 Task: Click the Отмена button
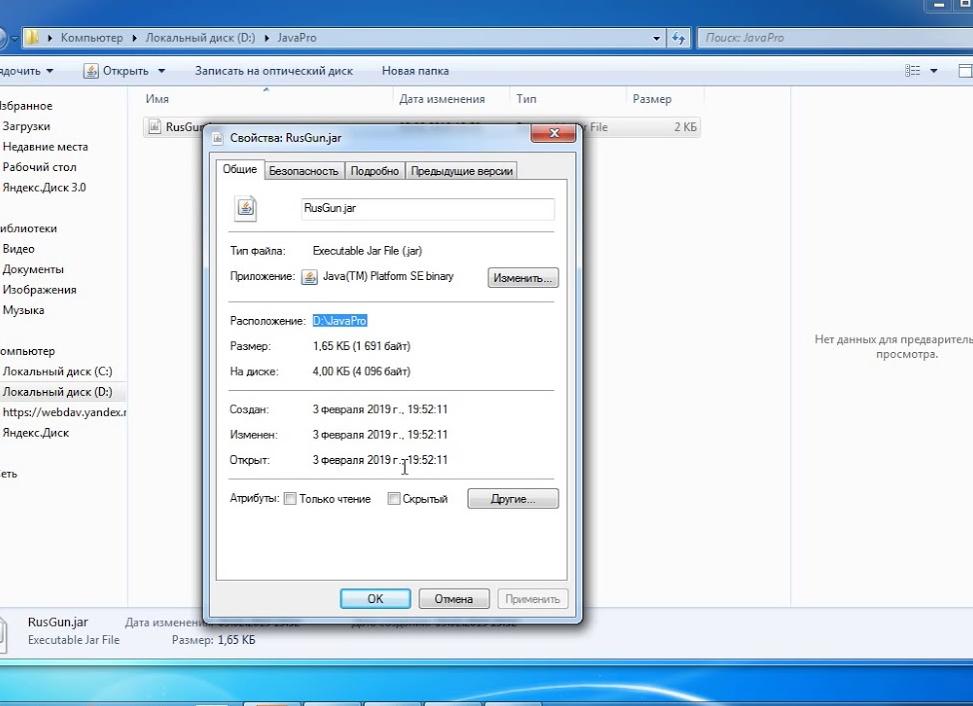pyautogui.click(x=454, y=599)
